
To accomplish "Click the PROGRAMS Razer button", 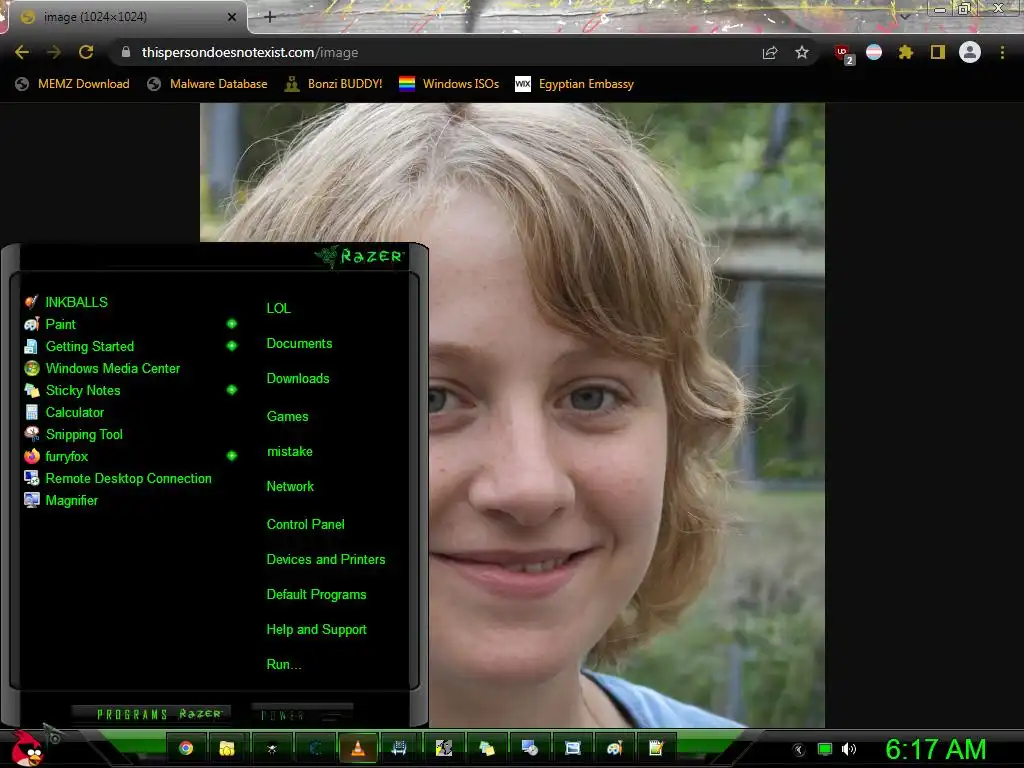I will [x=152, y=714].
